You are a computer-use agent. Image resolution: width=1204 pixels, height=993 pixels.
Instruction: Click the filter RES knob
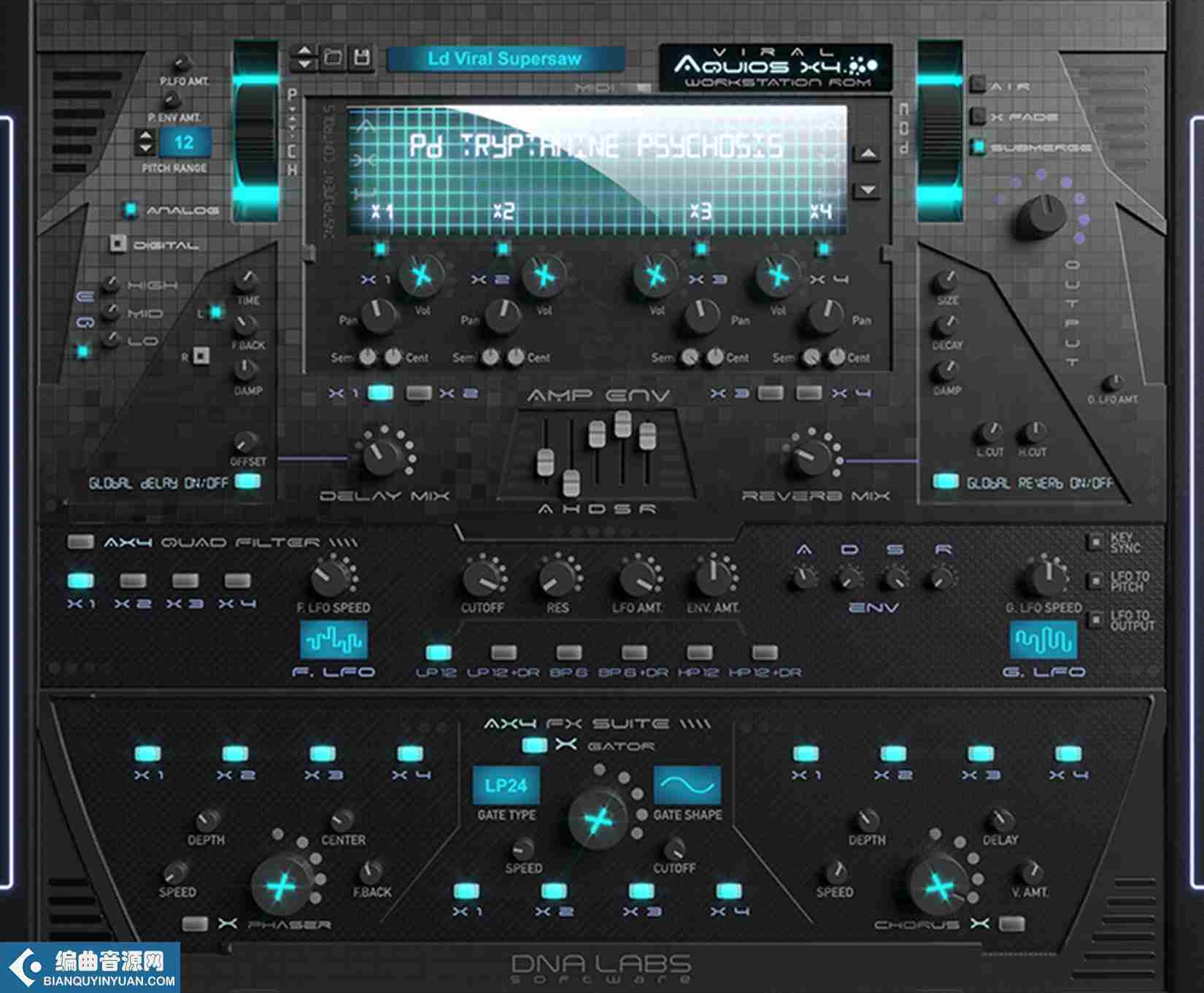(x=557, y=579)
